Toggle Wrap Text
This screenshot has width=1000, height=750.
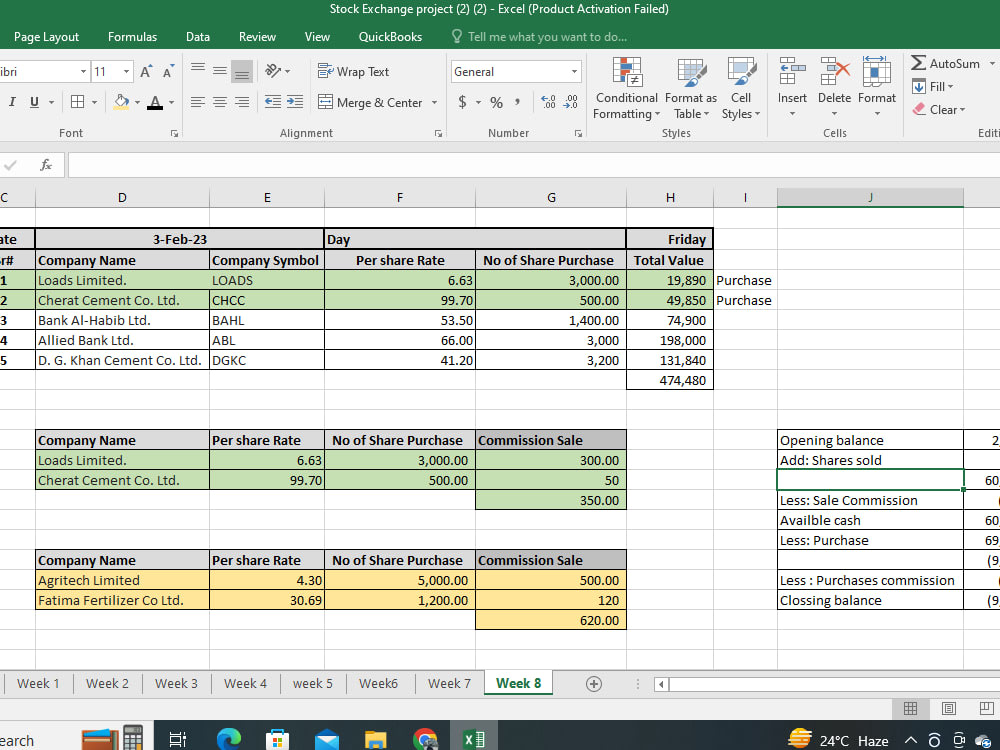point(353,71)
